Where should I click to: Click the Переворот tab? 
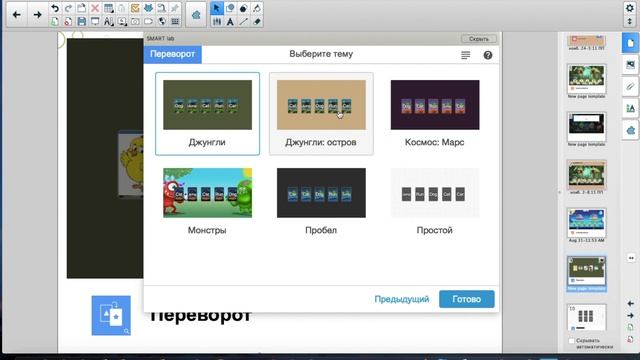172,54
